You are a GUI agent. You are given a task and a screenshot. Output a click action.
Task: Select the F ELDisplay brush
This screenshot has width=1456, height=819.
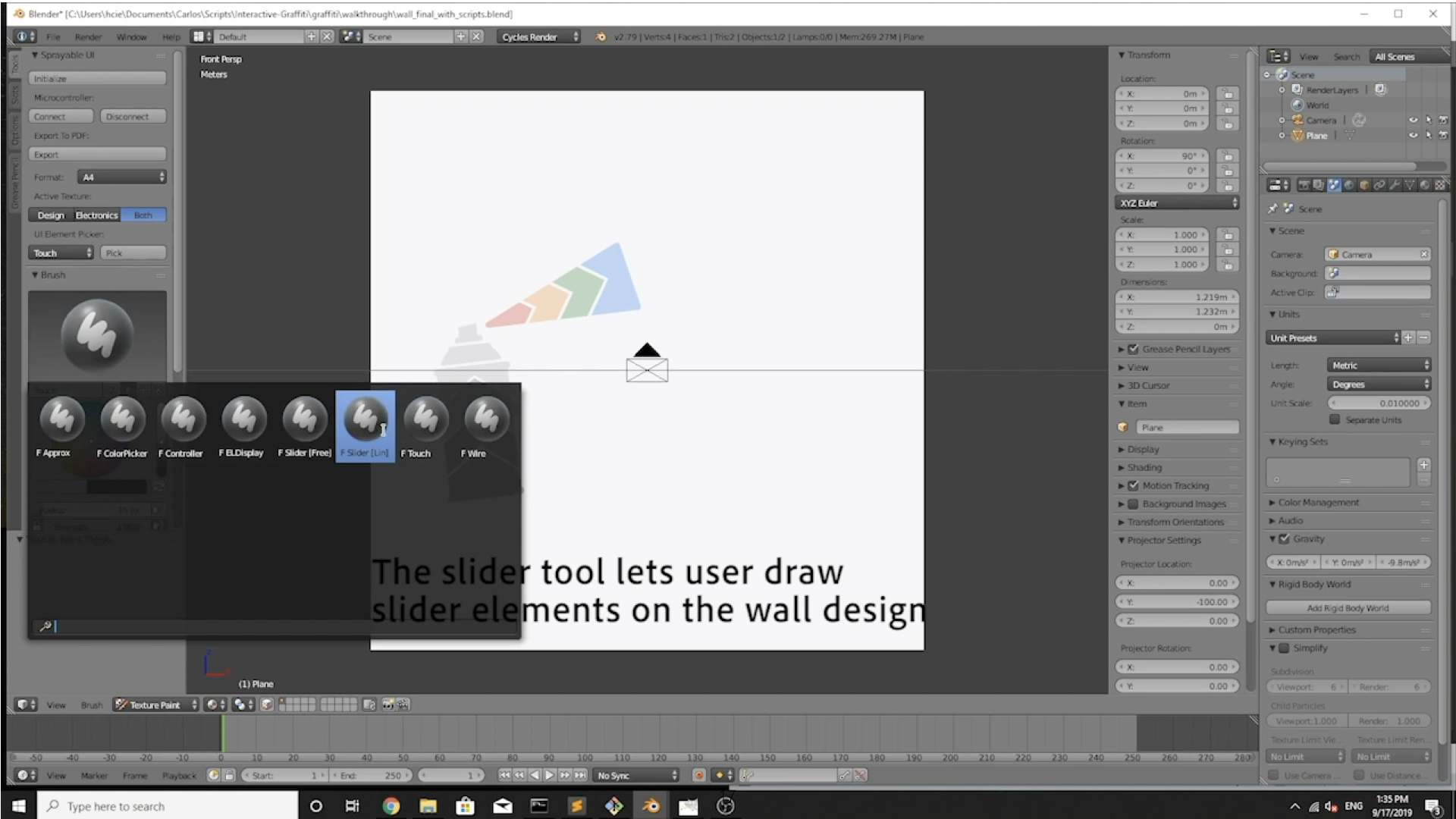coord(243,426)
